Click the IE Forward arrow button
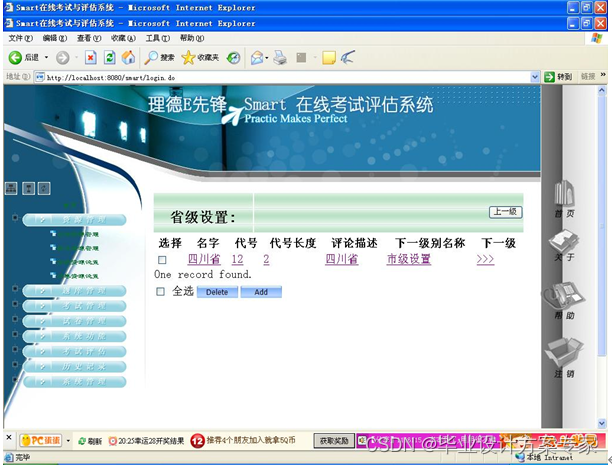This screenshot has width=612, height=465. coord(62,58)
